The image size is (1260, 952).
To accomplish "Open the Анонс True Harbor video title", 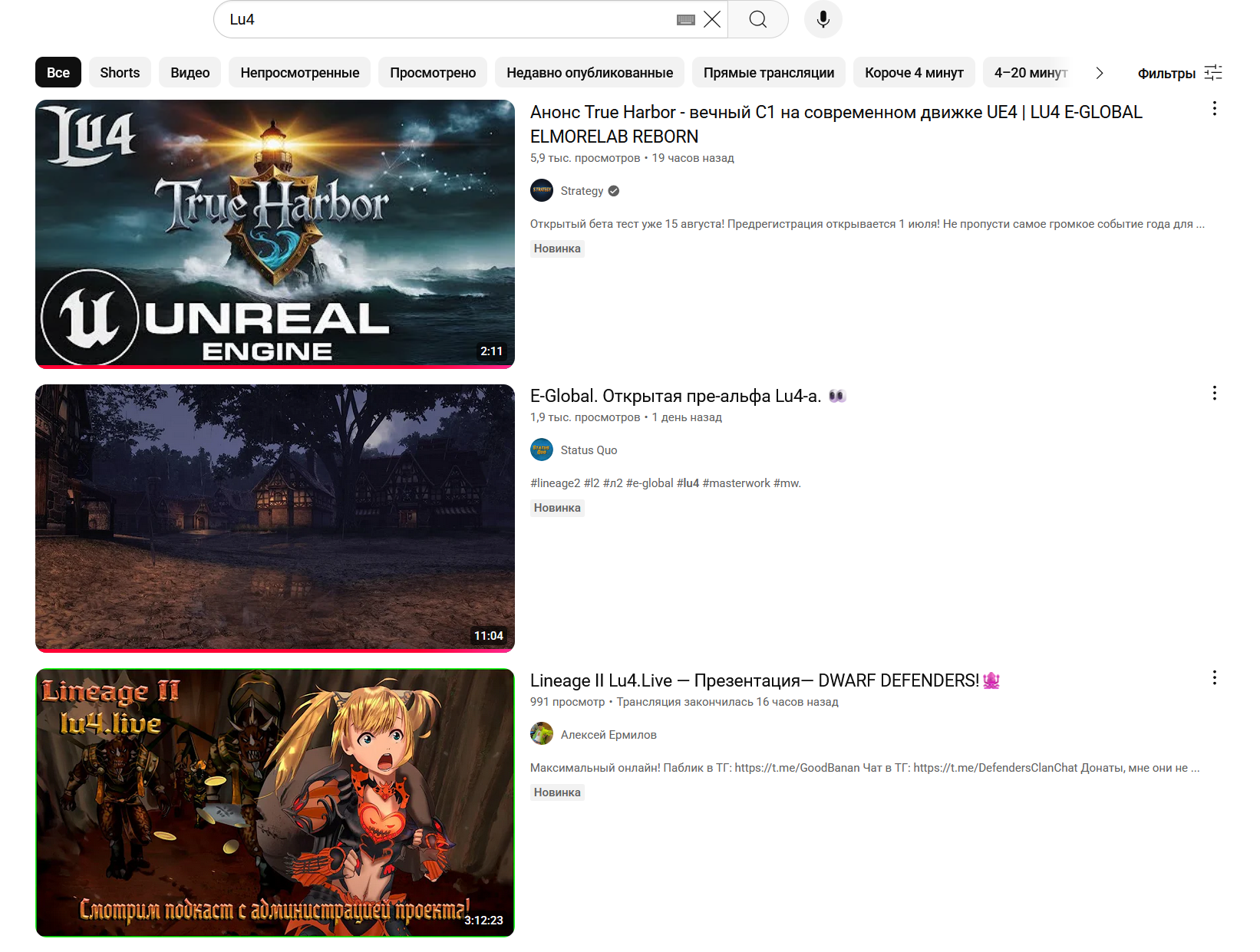I will 836,124.
